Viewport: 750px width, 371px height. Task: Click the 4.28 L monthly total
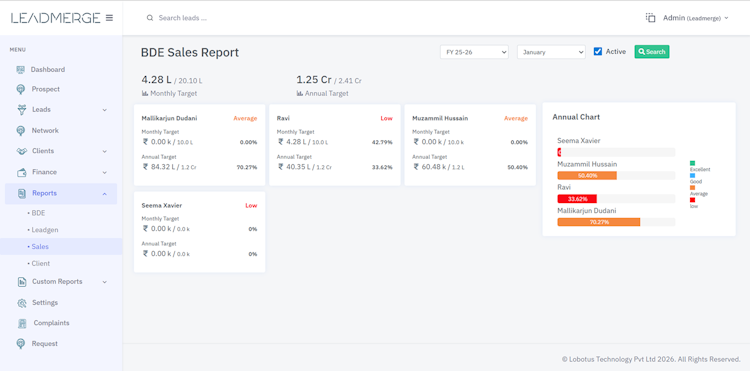tap(156, 80)
